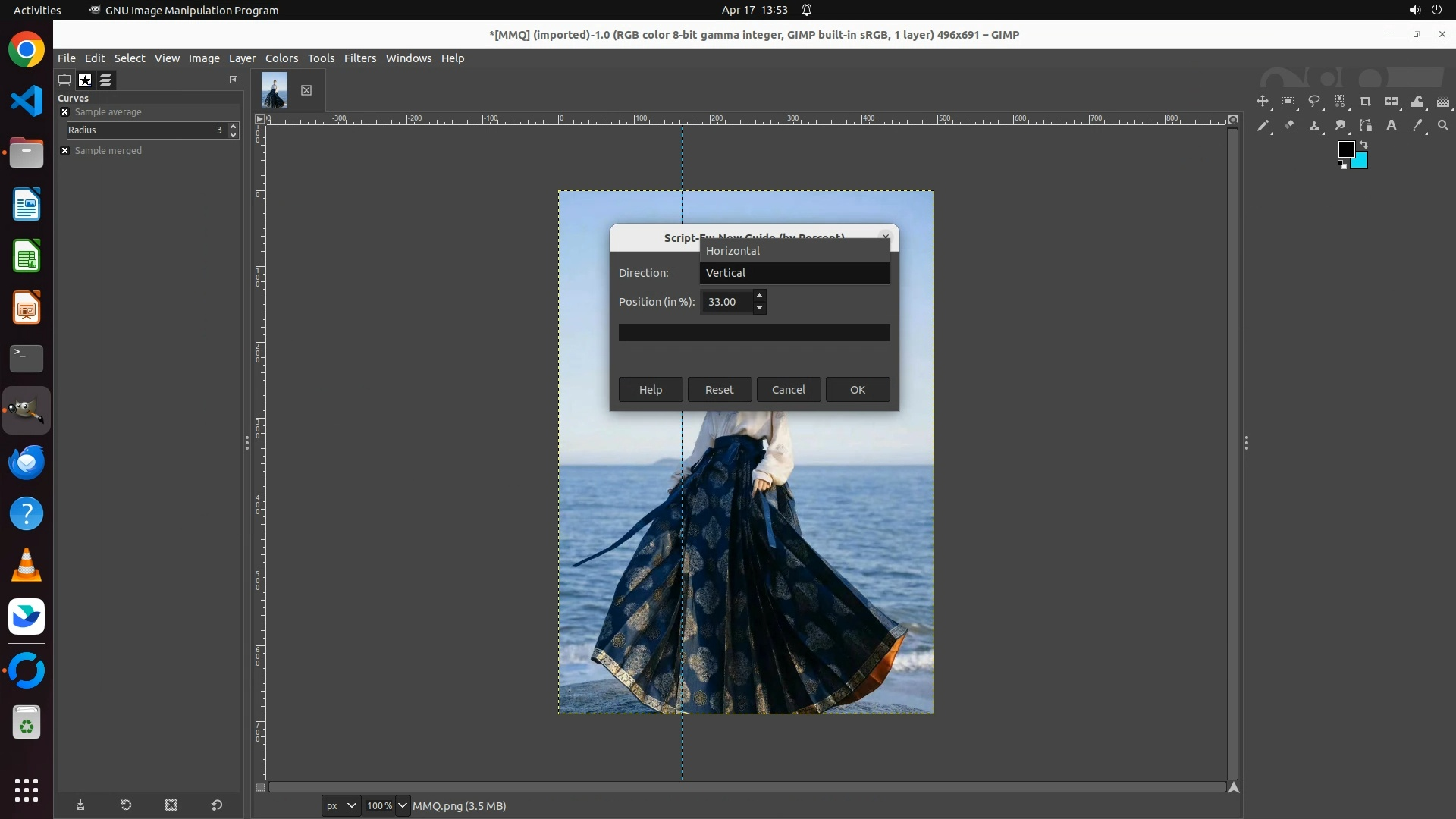Click OK in New Guide dialog
This screenshot has width=1456, height=819.
pyautogui.click(x=858, y=390)
